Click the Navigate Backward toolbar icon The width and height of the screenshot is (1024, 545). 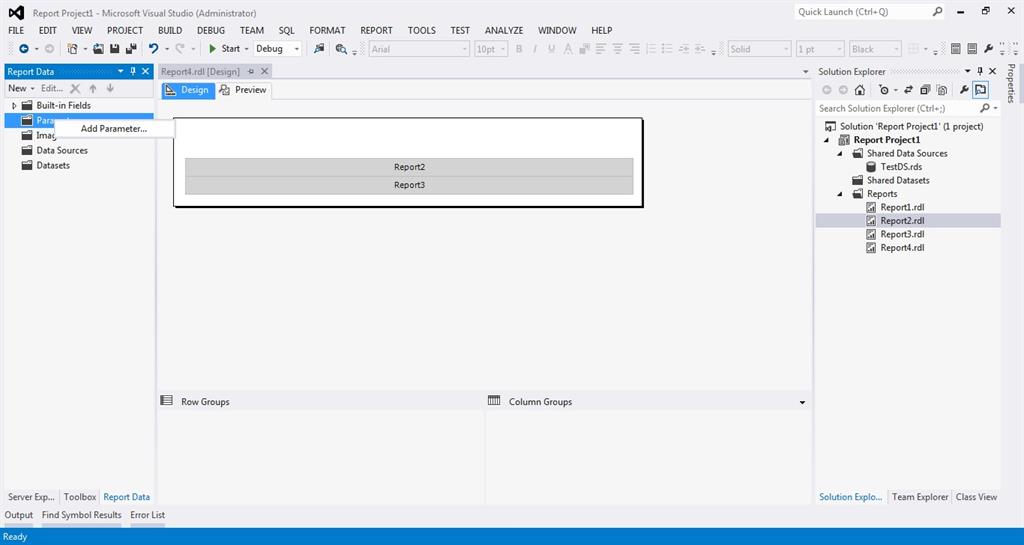coord(24,49)
